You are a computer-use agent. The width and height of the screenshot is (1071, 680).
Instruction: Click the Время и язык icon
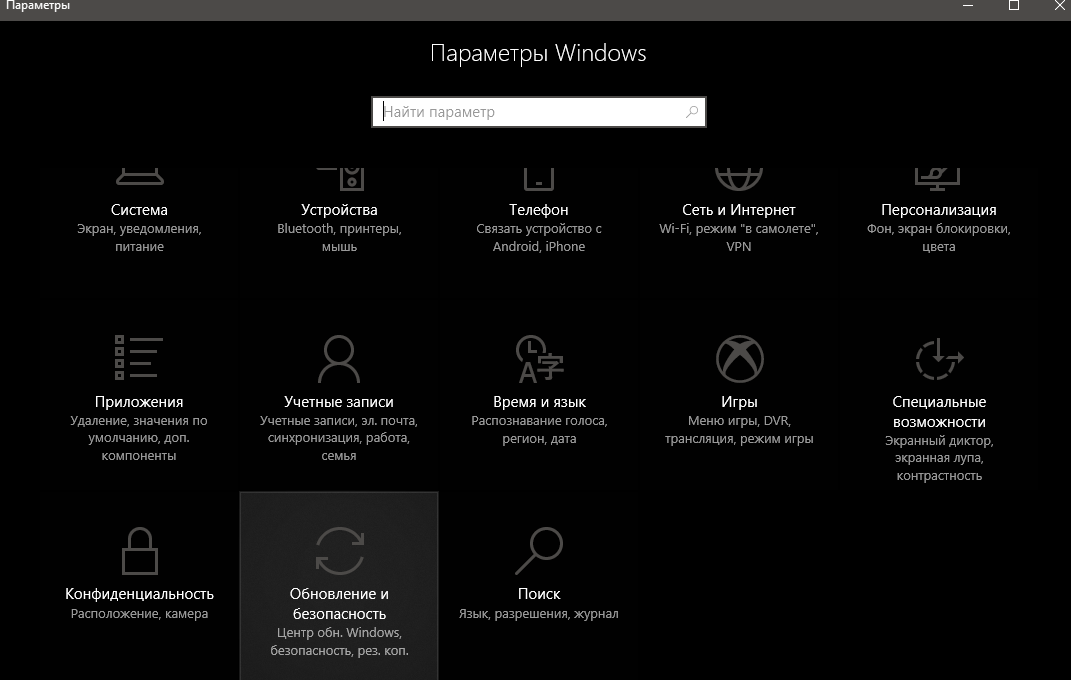point(540,358)
